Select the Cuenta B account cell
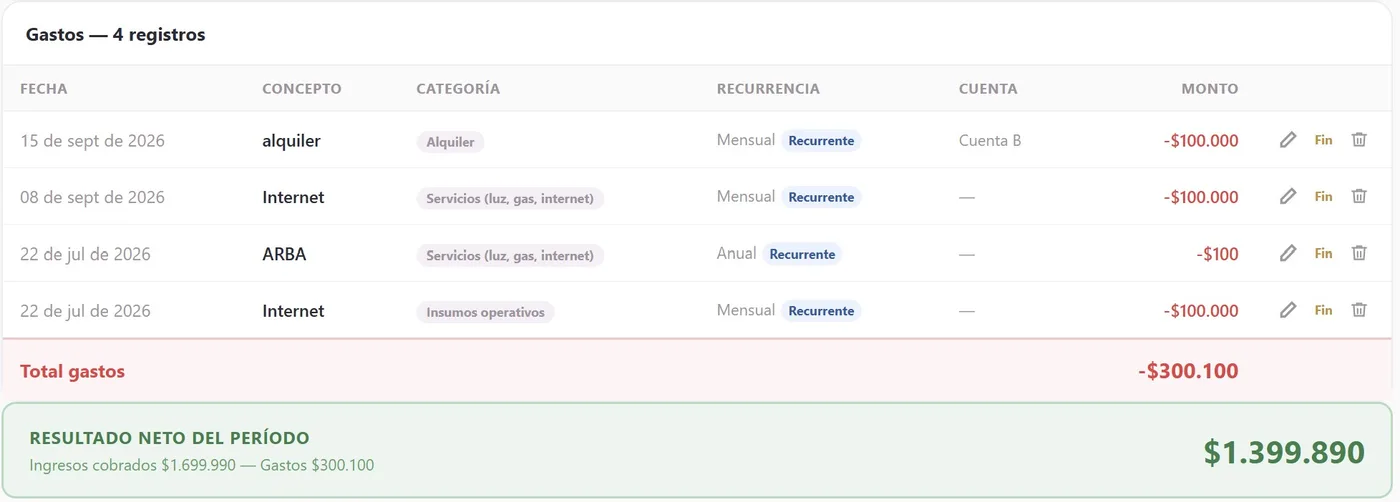Image resolution: width=1400 pixels, height=502 pixels. click(x=990, y=140)
